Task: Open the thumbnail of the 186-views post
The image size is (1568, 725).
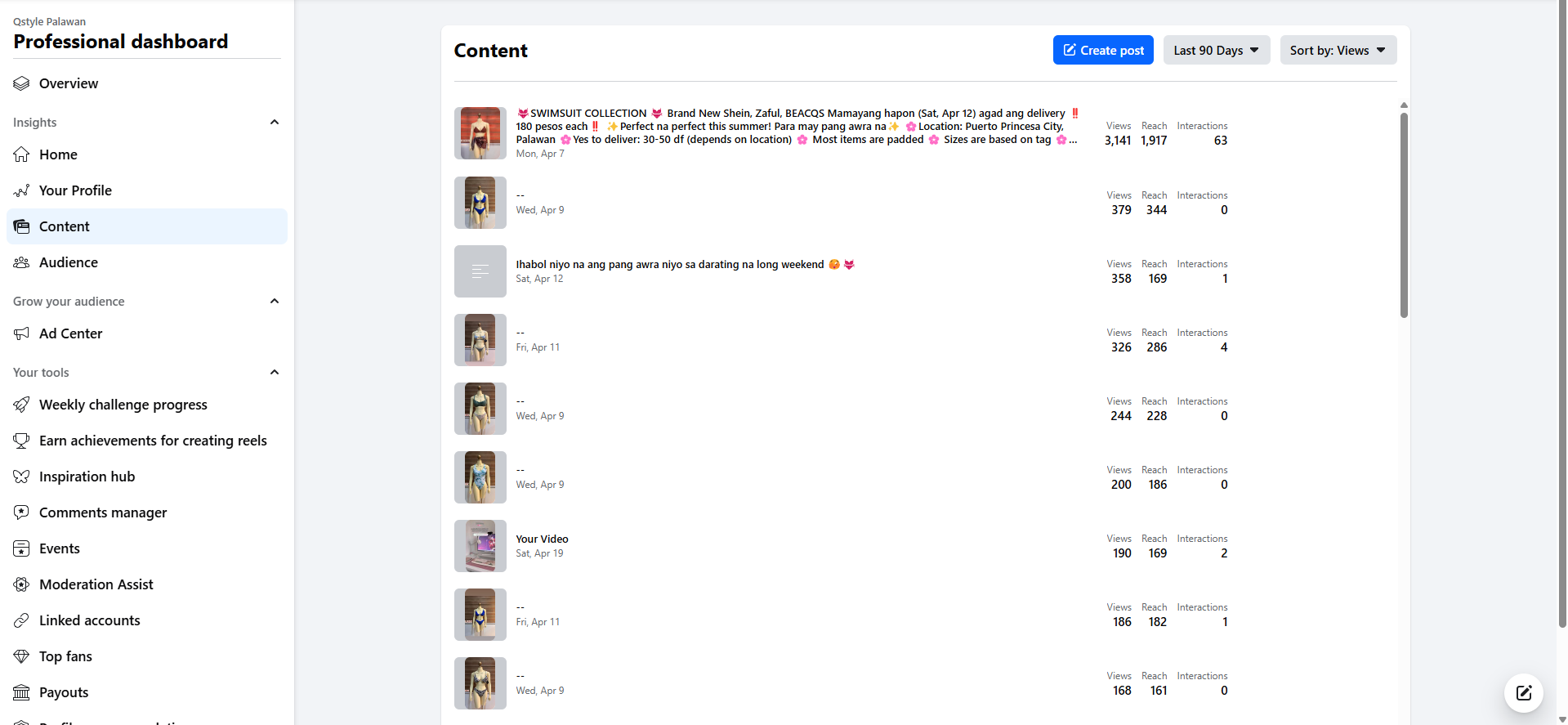Action: [480, 615]
